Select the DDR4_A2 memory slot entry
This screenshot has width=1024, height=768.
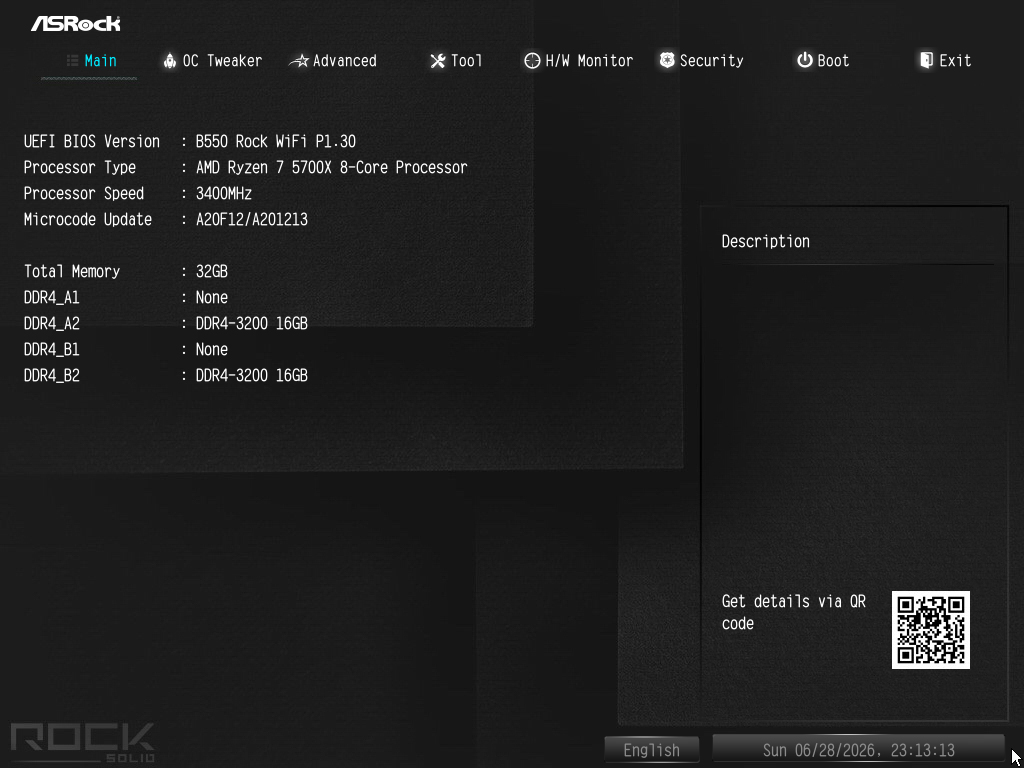point(166,324)
